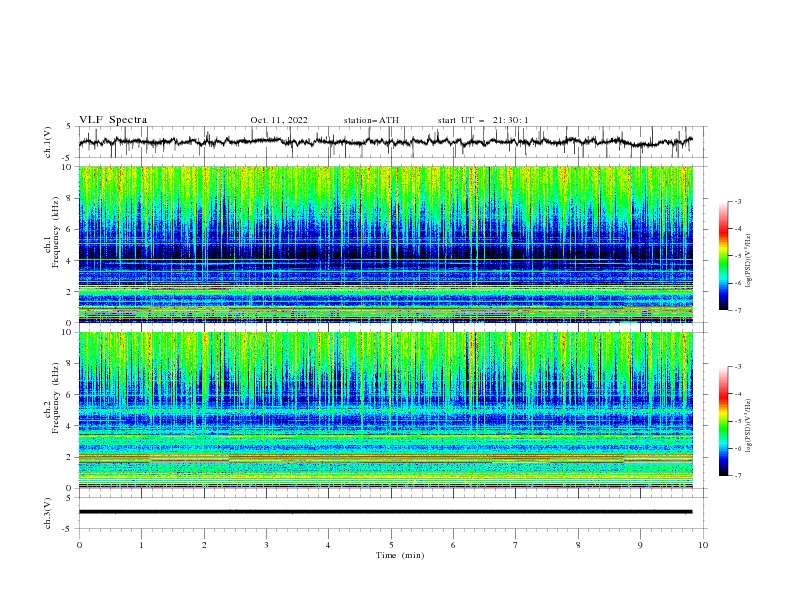Click the ch.2 'Frequency (kHz)' axis label

tap(55, 398)
